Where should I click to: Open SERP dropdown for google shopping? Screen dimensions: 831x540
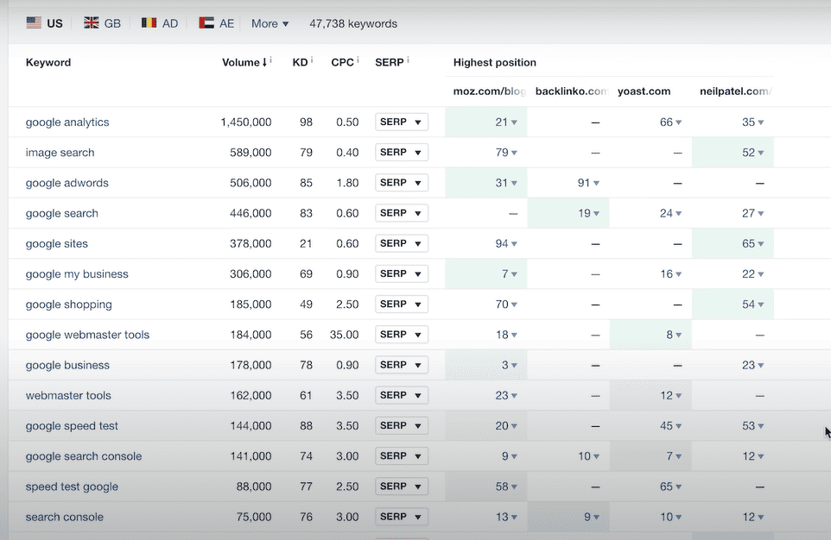tap(401, 304)
